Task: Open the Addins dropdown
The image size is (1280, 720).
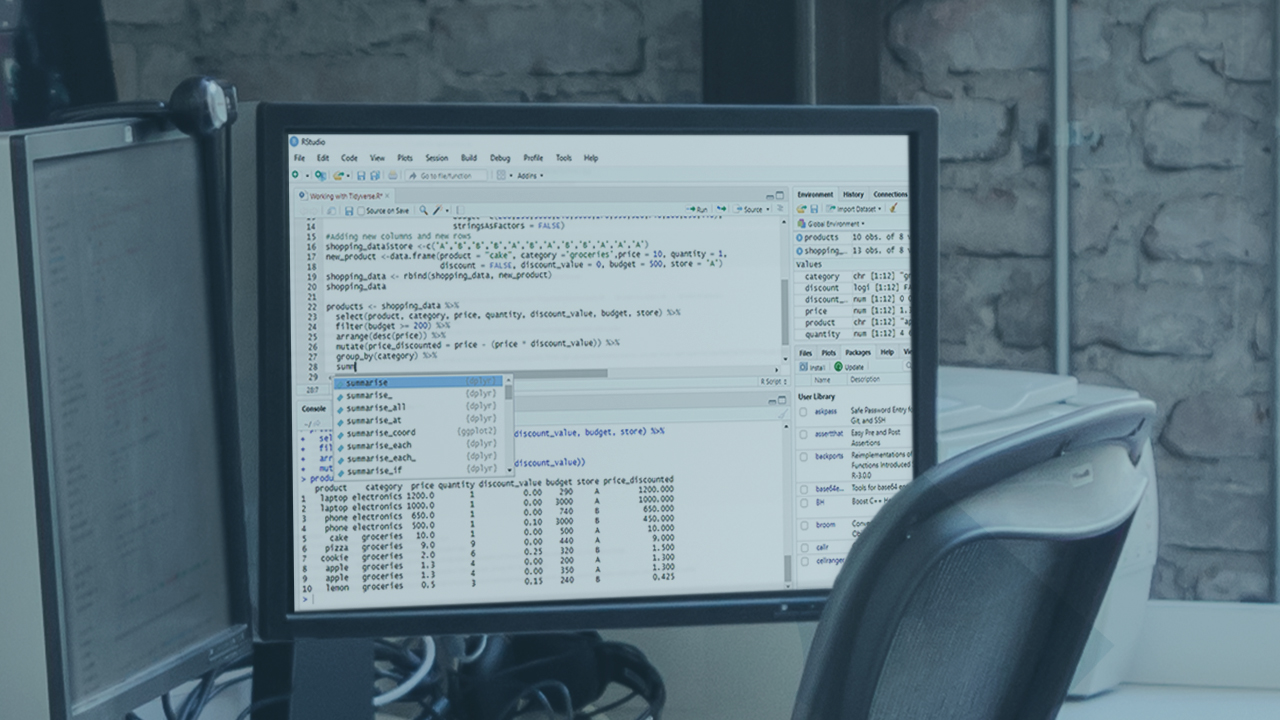Action: point(531,175)
